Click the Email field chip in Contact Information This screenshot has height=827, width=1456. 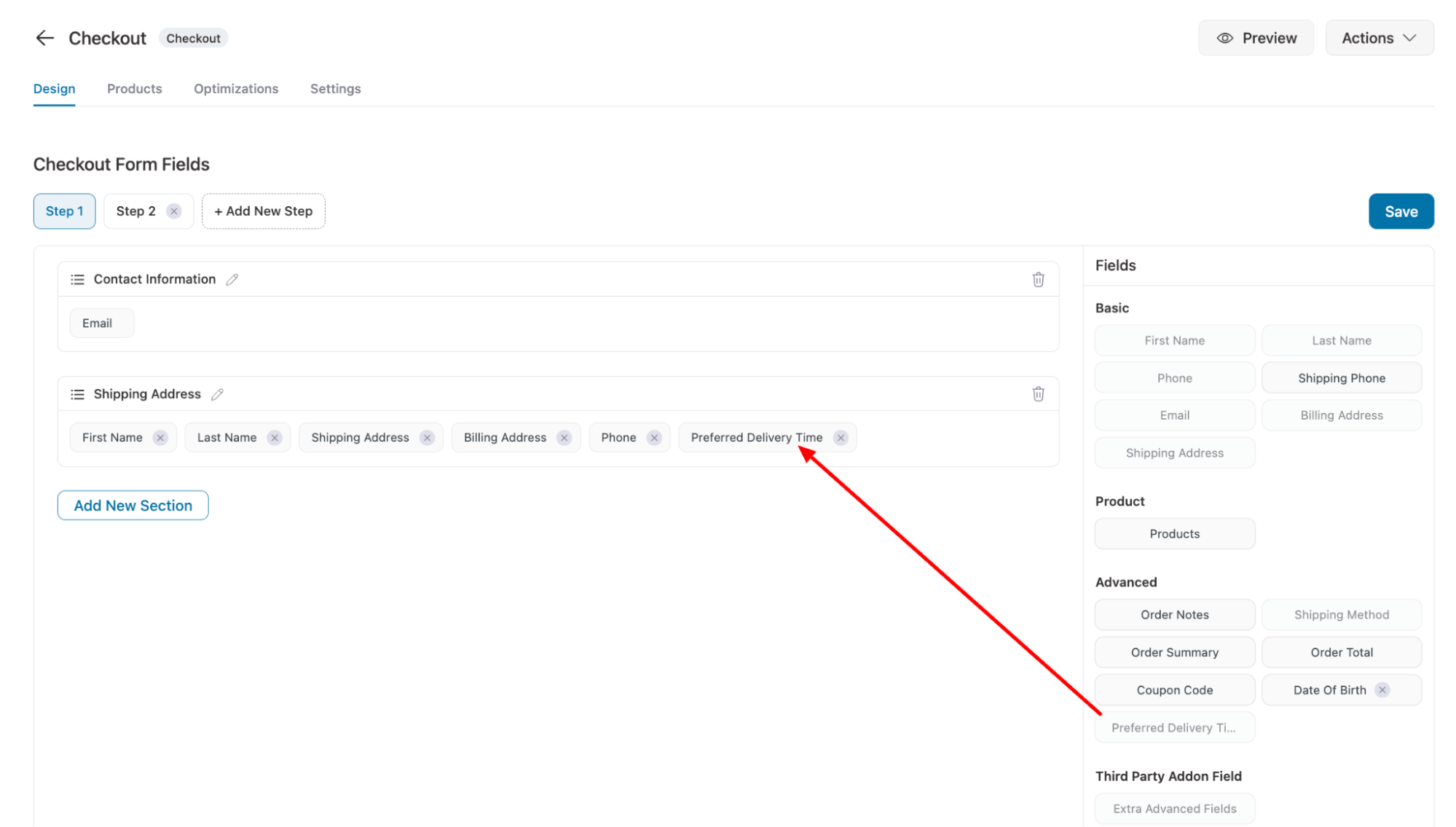(102, 324)
